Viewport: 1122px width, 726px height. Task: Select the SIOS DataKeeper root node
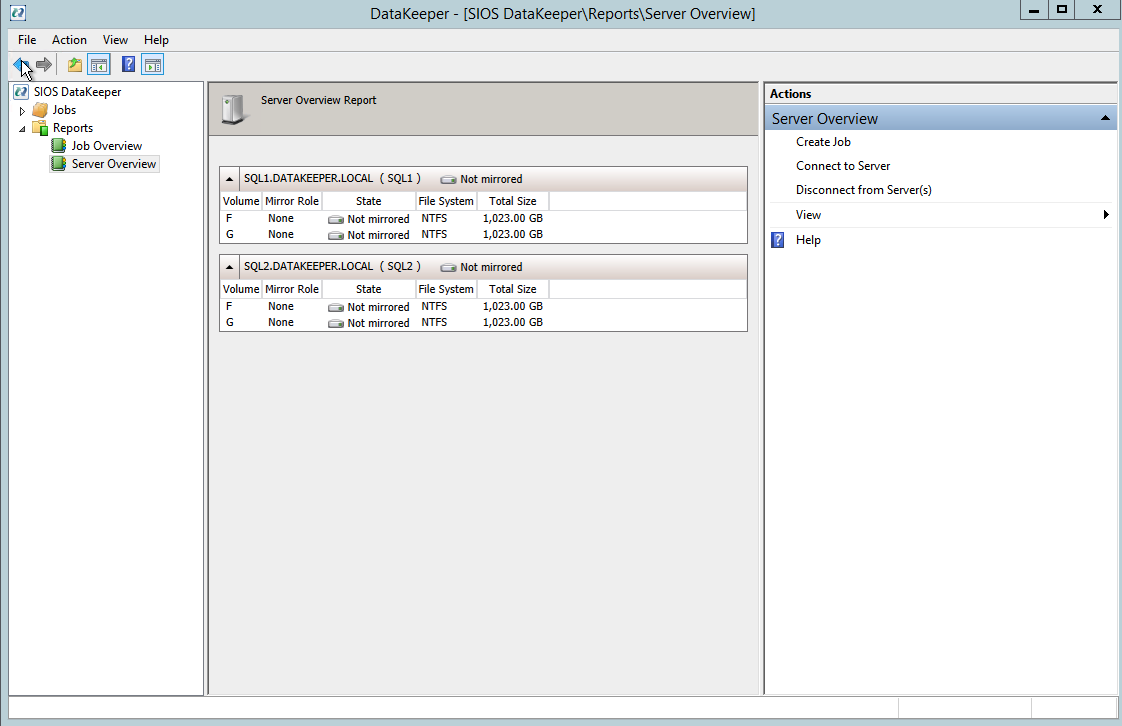[76, 92]
